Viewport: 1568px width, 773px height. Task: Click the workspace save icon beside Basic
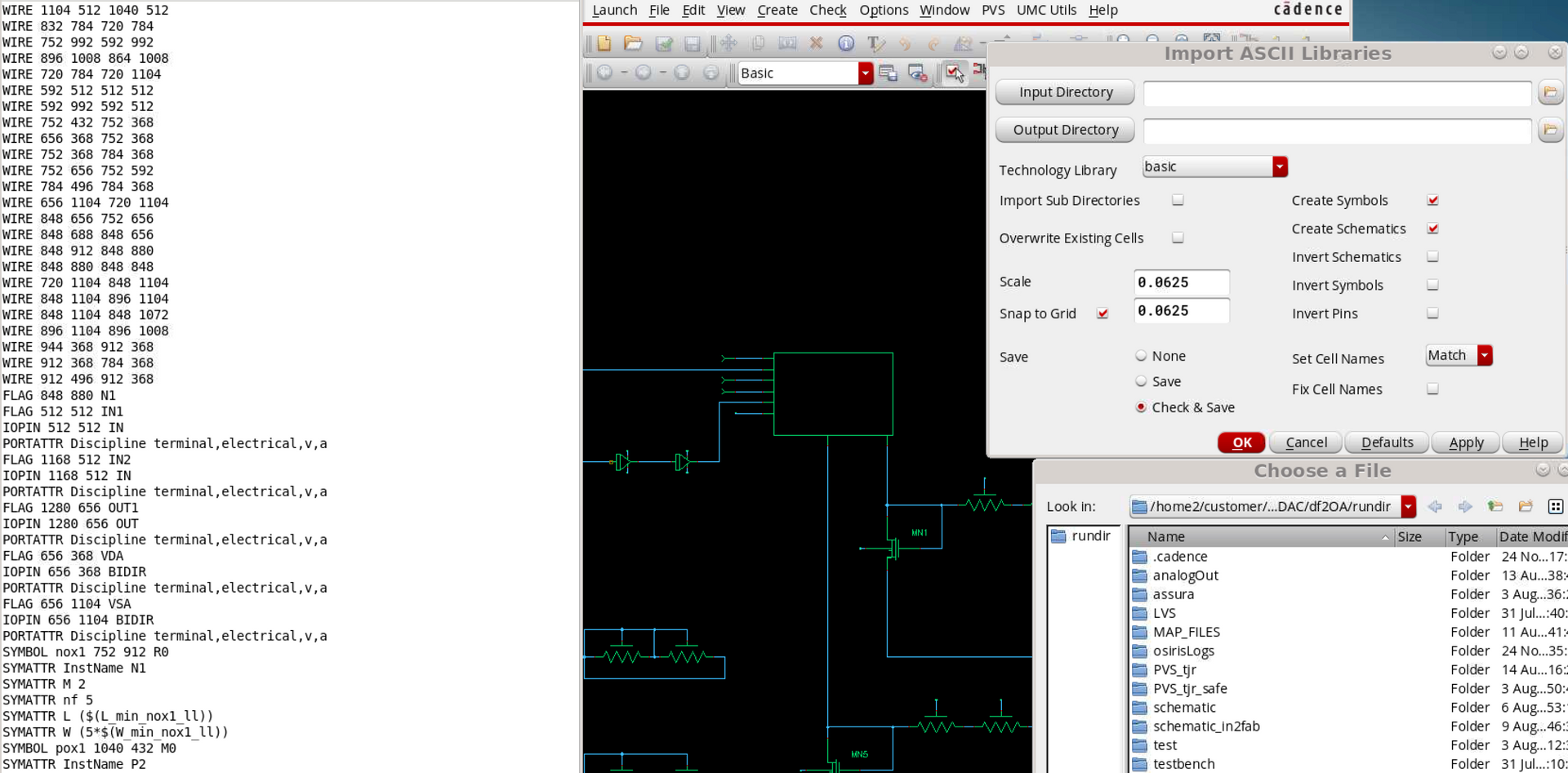889,73
